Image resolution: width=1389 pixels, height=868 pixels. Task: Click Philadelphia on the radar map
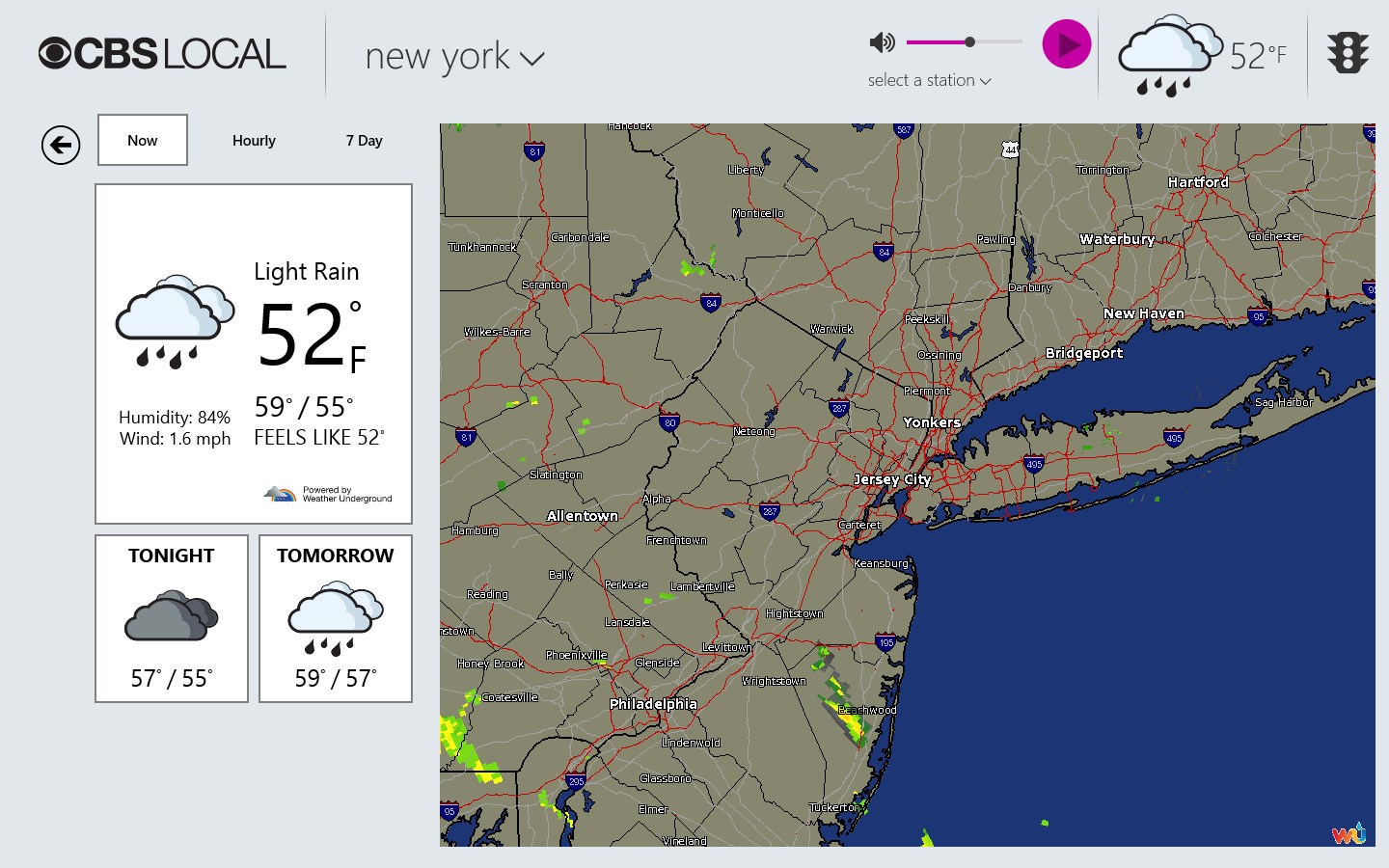pos(654,704)
